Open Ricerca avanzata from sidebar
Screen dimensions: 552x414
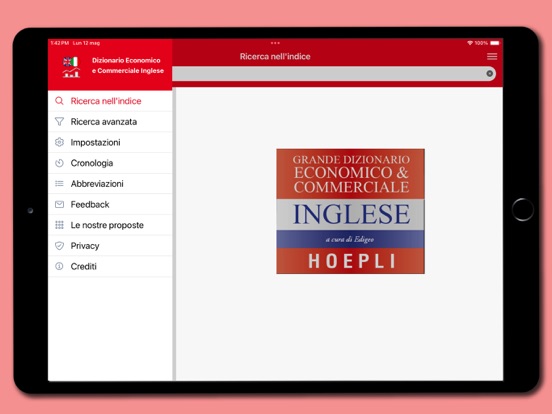pyautogui.click(x=110, y=121)
